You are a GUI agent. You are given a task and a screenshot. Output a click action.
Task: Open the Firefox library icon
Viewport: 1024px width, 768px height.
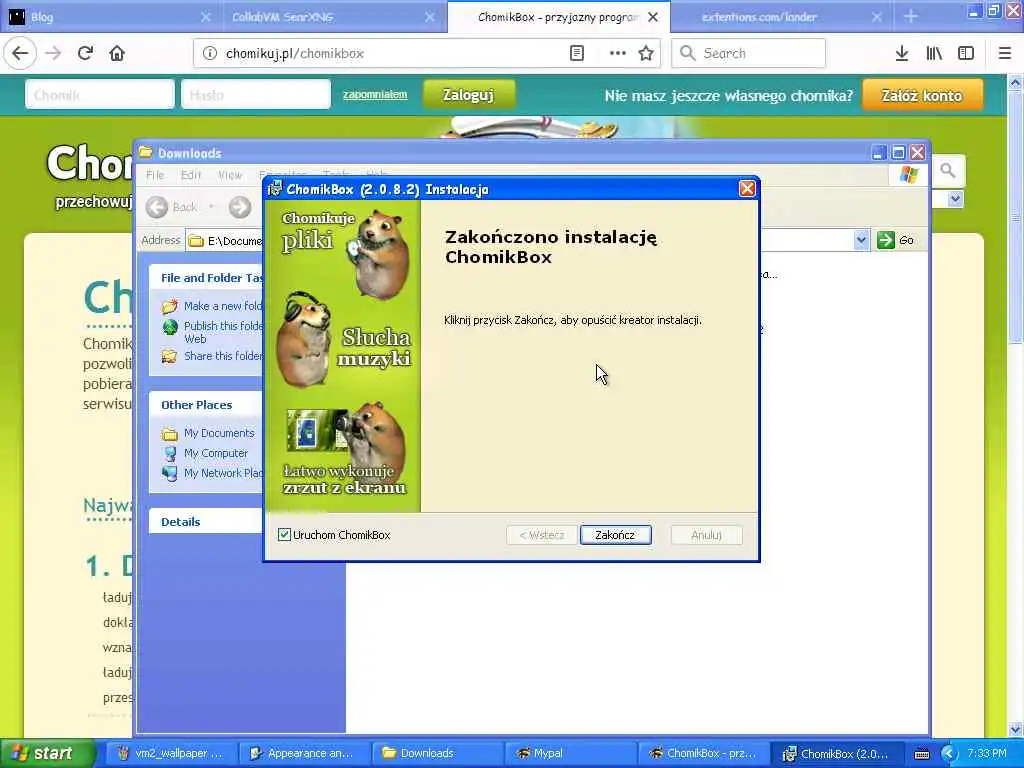click(934, 53)
